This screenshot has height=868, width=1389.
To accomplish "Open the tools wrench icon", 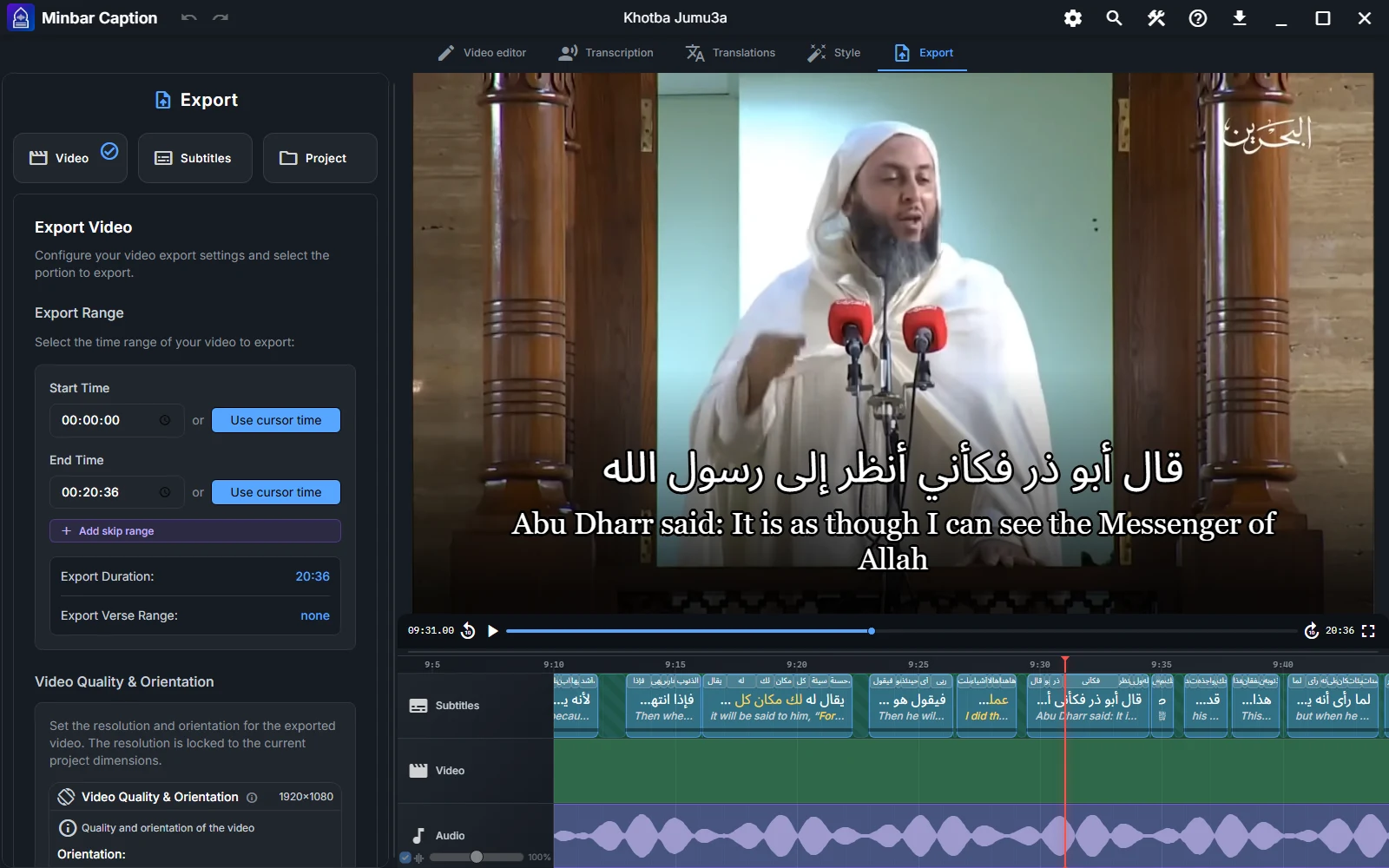I will (1156, 18).
